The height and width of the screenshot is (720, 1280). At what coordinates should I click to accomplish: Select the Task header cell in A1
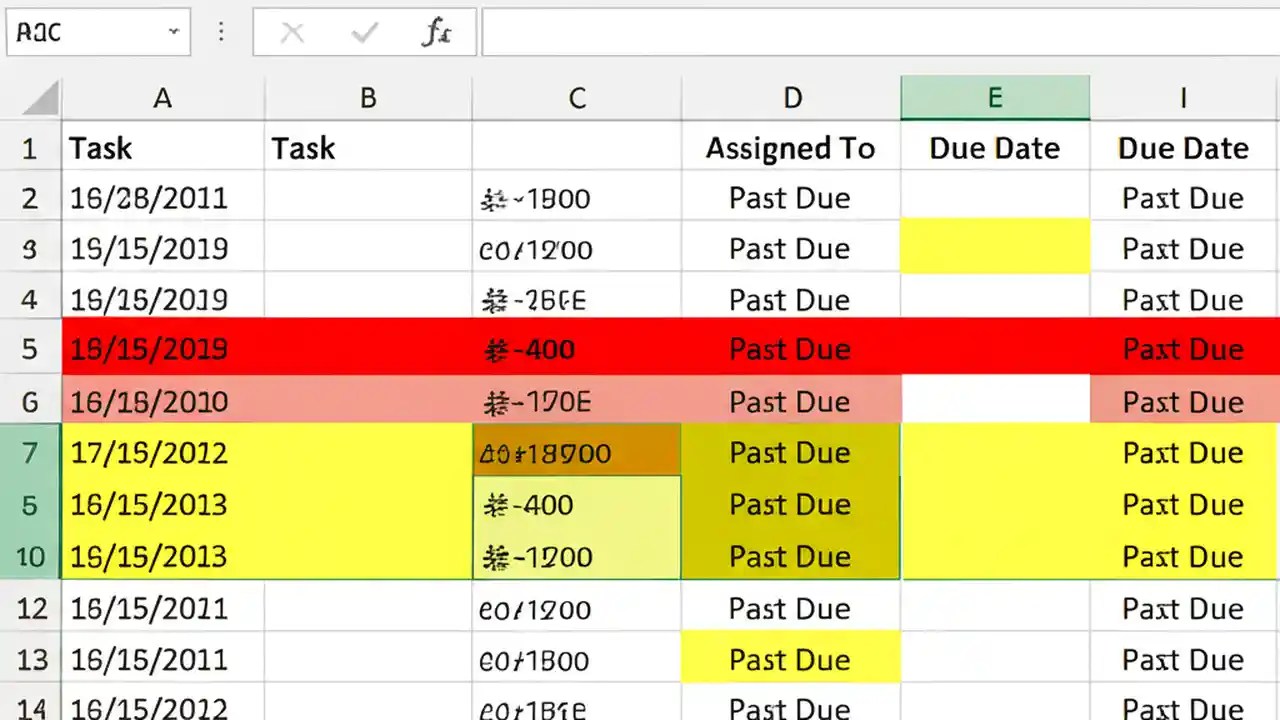tap(162, 148)
